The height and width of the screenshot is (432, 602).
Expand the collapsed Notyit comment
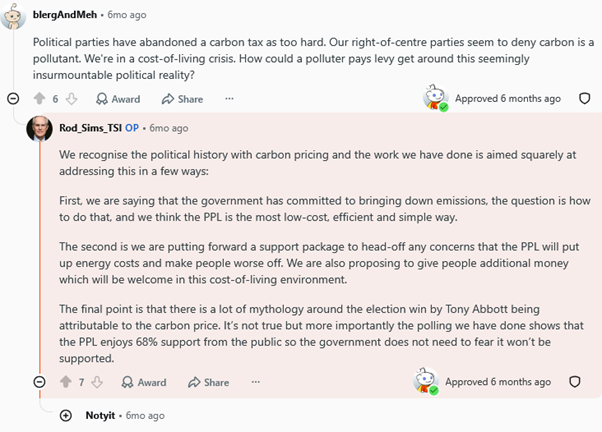tap(66, 415)
